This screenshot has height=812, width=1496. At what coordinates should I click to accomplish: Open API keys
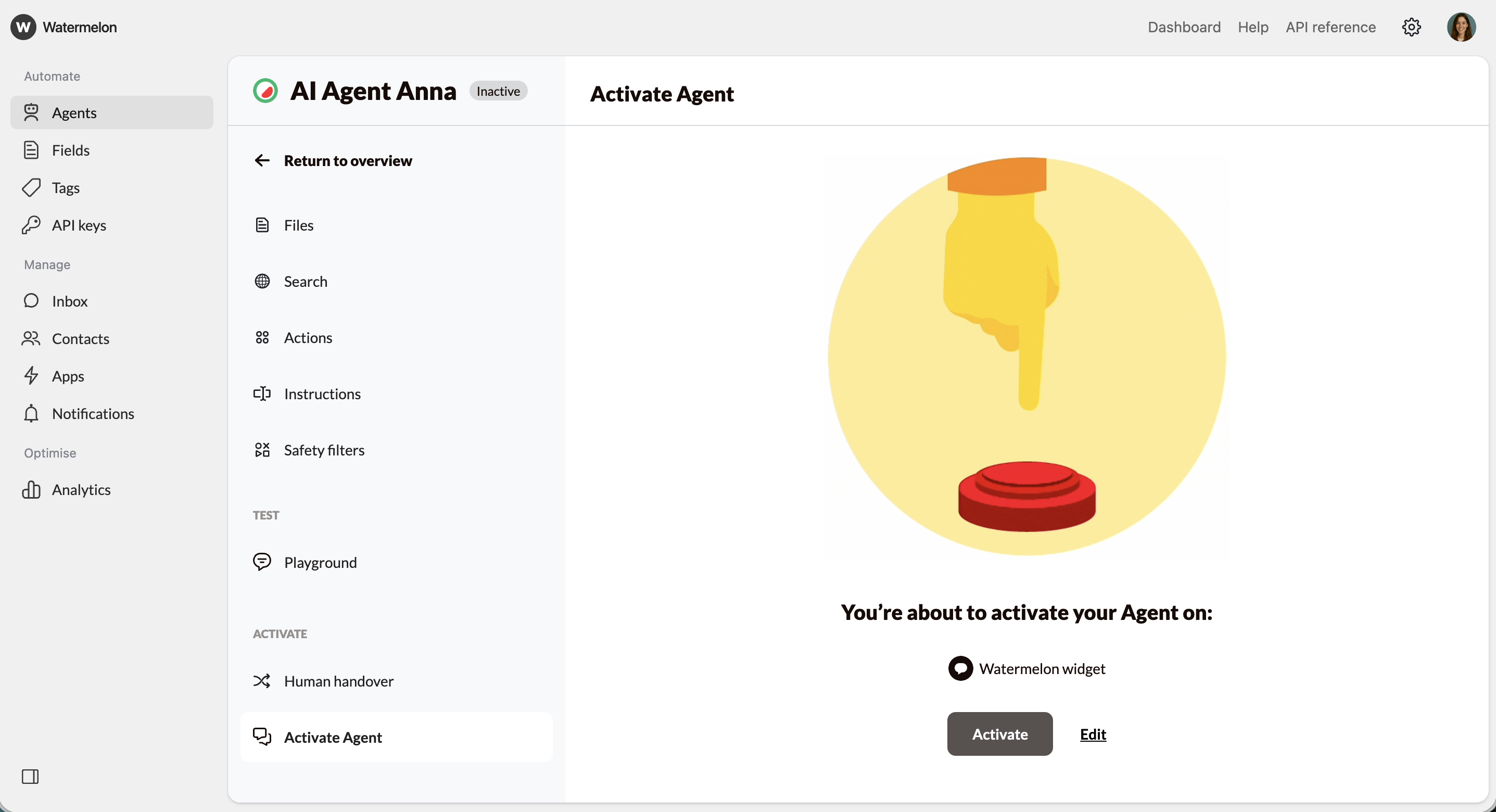[79, 225]
